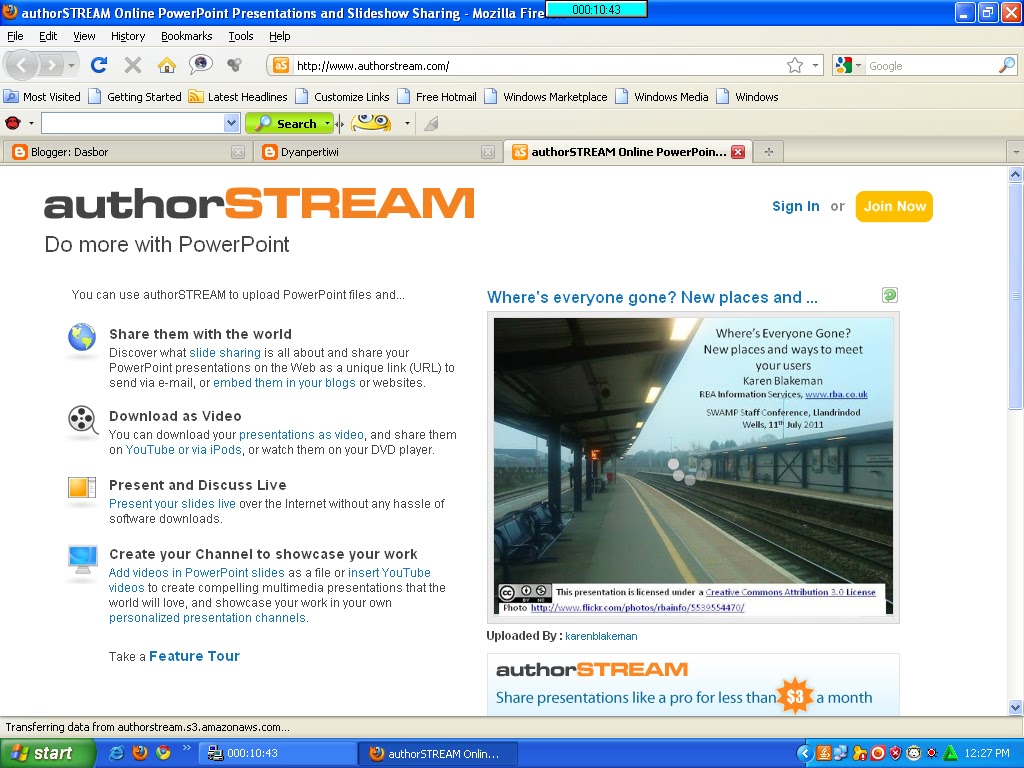Screen dimensions: 1024x768
Task: Open the Tools menu
Action: [x=241, y=36]
